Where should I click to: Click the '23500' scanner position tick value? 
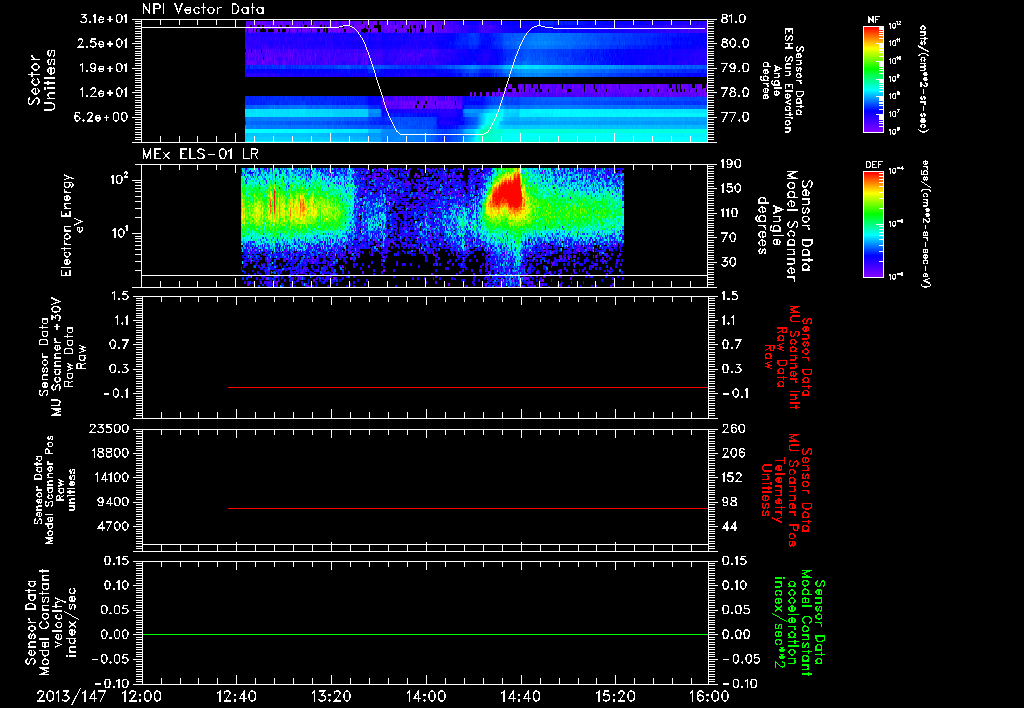[108, 429]
